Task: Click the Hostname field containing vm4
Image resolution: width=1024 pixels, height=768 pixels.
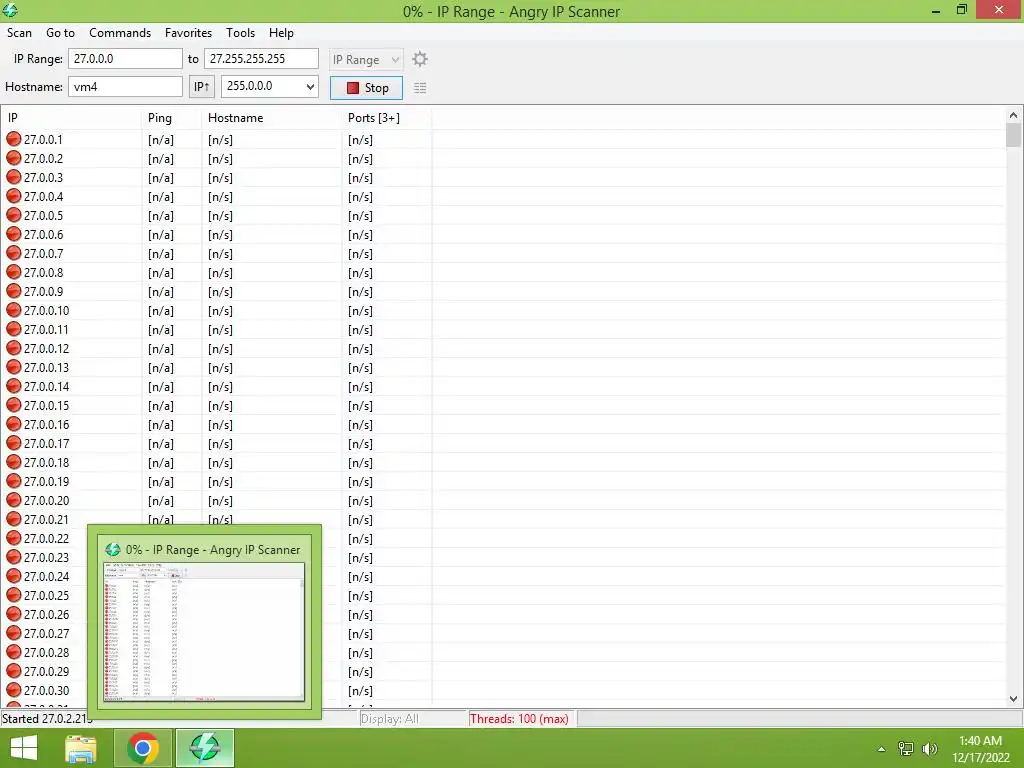Action: pyautogui.click(x=125, y=86)
